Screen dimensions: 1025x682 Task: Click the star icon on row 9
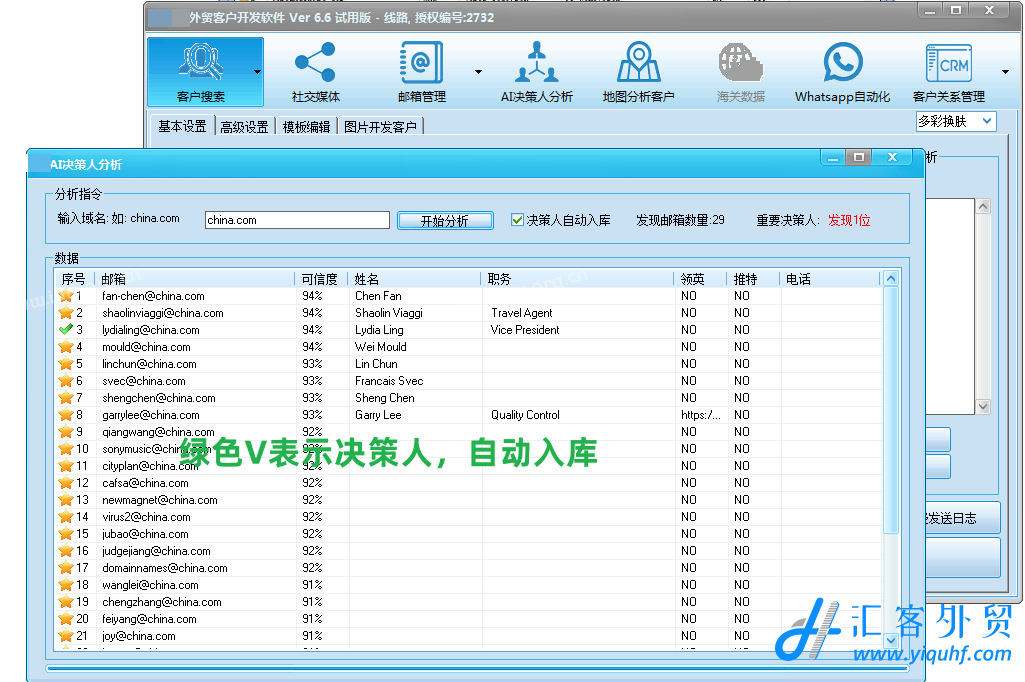tap(66, 432)
